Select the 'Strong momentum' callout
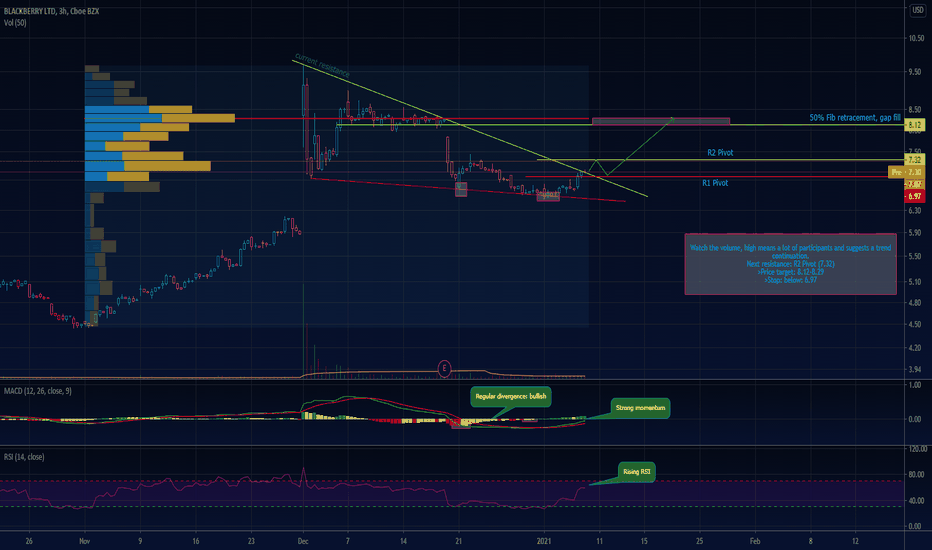Image resolution: width=932 pixels, height=550 pixels. click(x=640, y=408)
